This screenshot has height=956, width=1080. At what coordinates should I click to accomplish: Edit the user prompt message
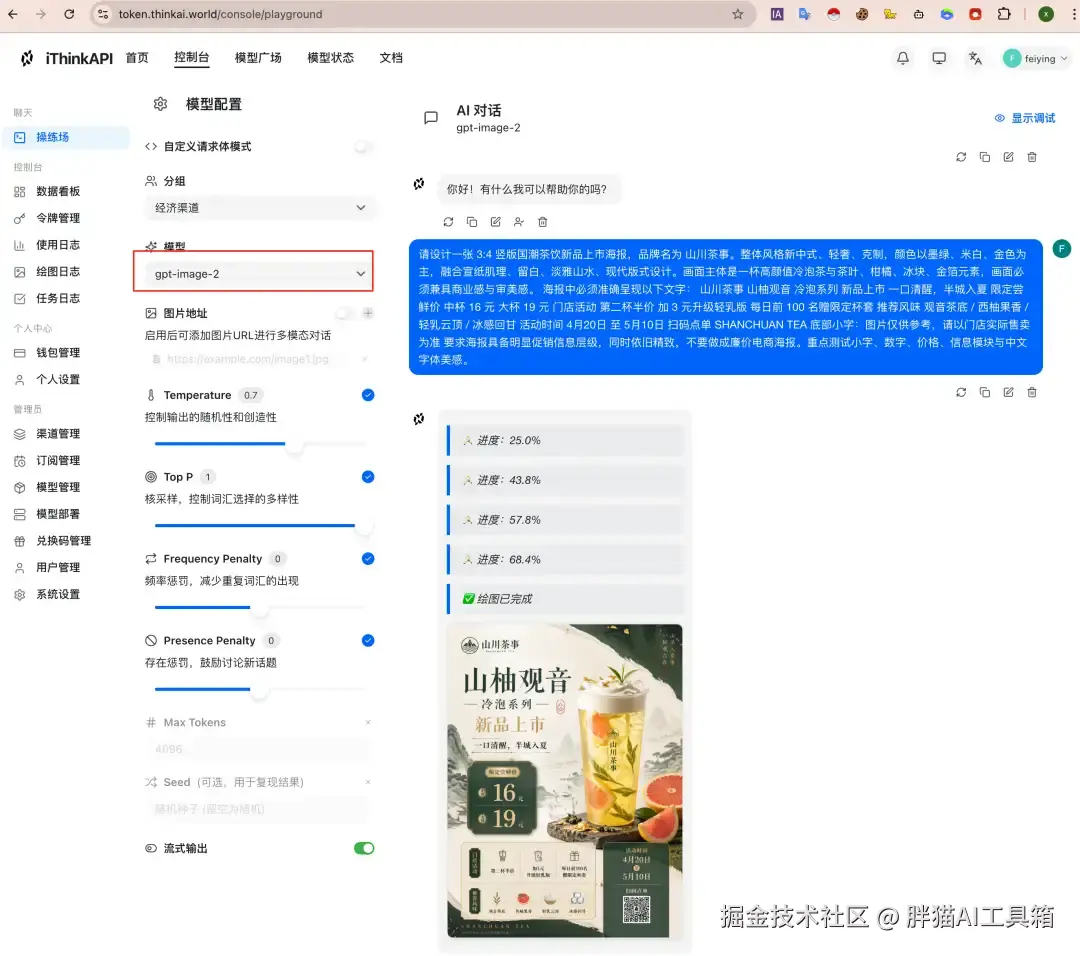[x=1008, y=393]
